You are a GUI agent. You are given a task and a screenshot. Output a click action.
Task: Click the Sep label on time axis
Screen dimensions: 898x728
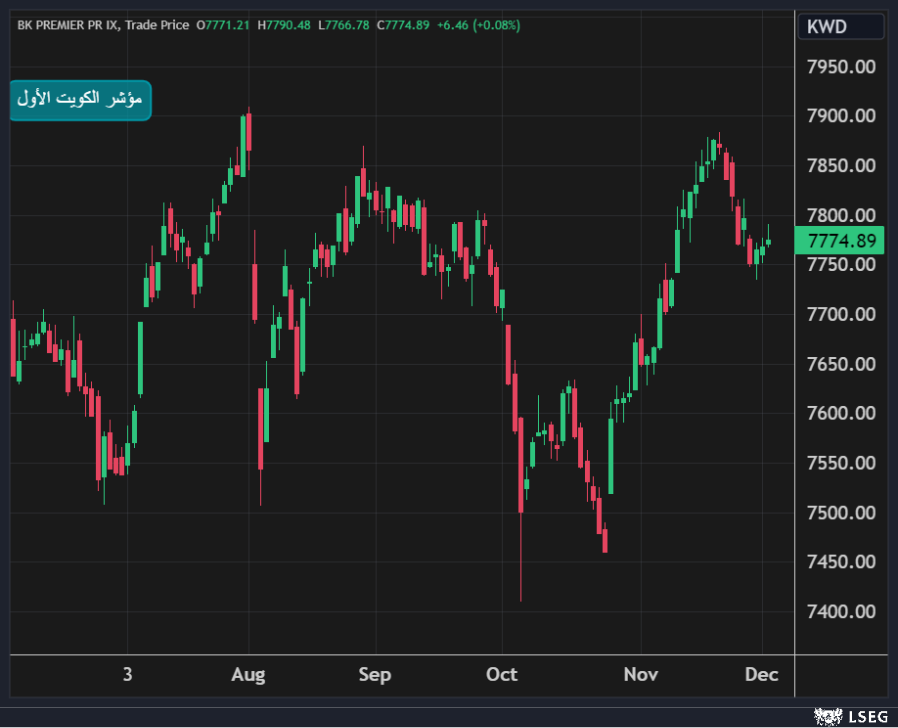[375, 675]
